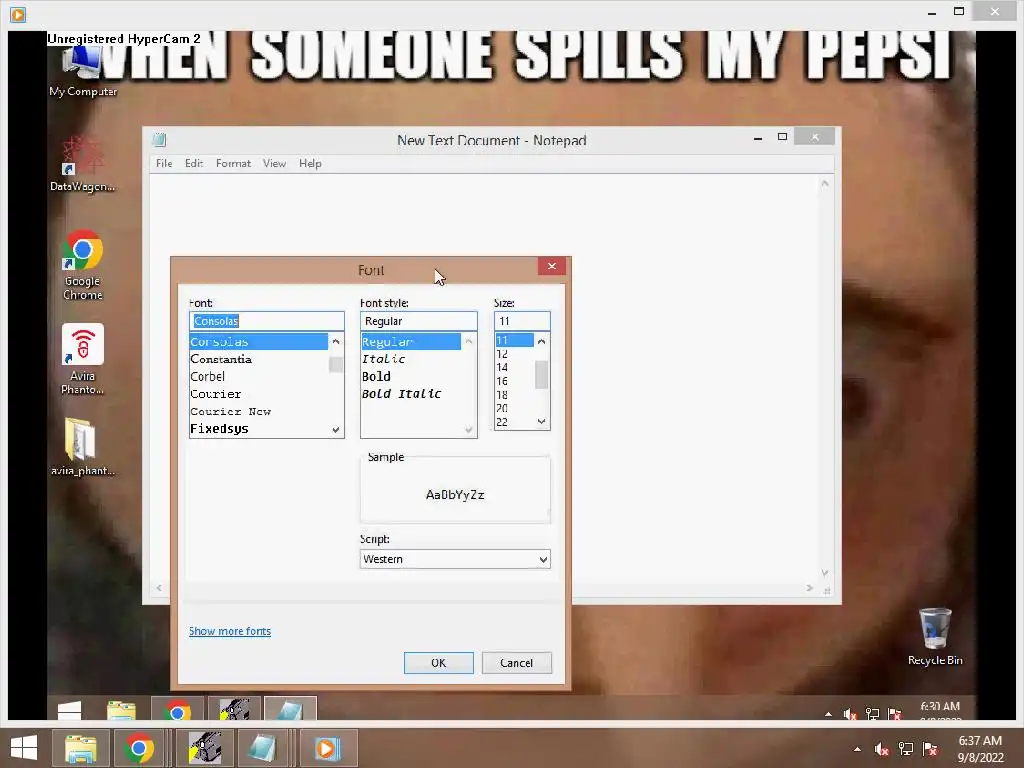Select Consolas in the font list
This screenshot has width=1024, height=768.
(259, 342)
